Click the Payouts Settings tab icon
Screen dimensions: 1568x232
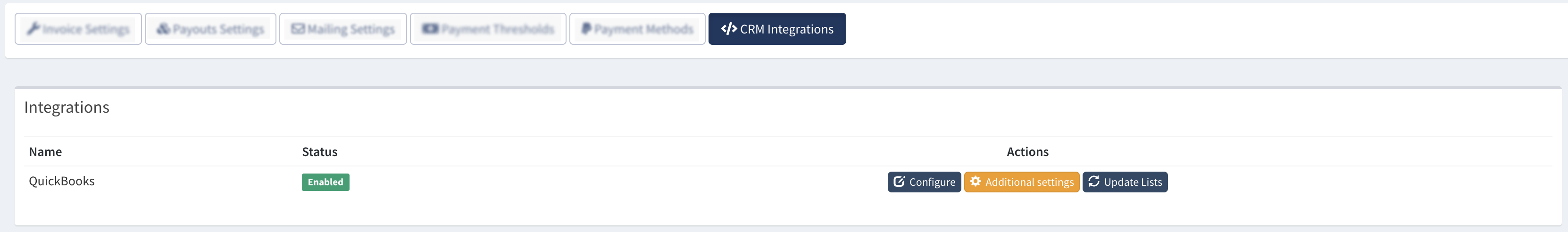[x=163, y=29]
